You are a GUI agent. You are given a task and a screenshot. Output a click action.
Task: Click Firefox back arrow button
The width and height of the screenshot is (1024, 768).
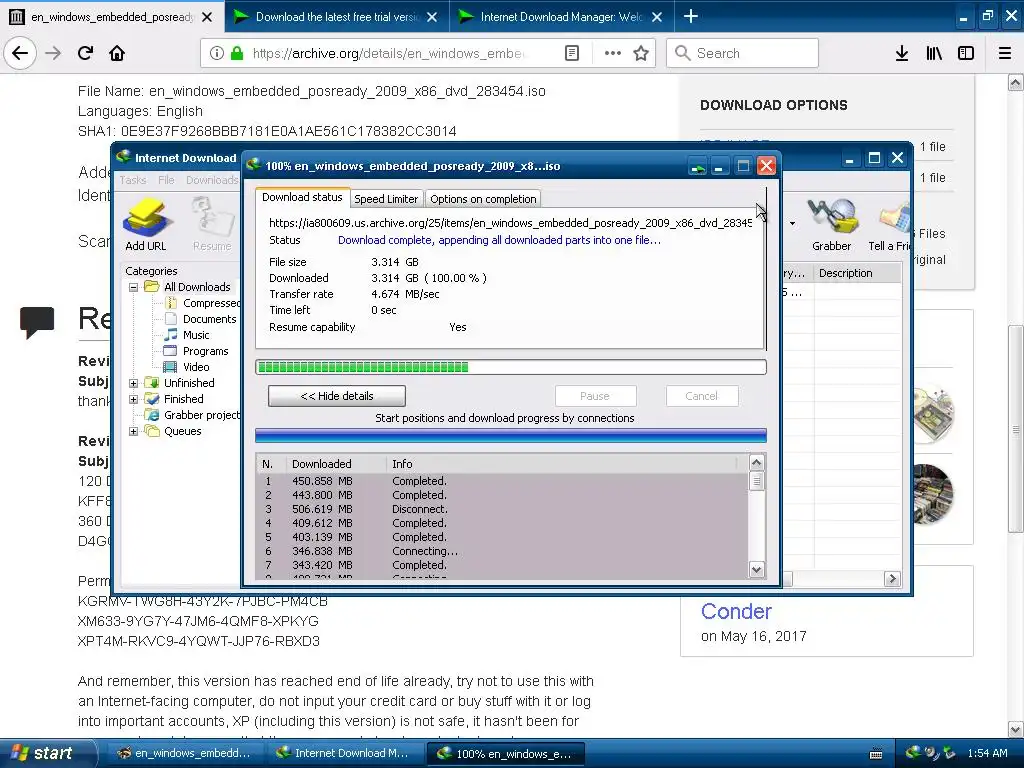tap(20, 53)
